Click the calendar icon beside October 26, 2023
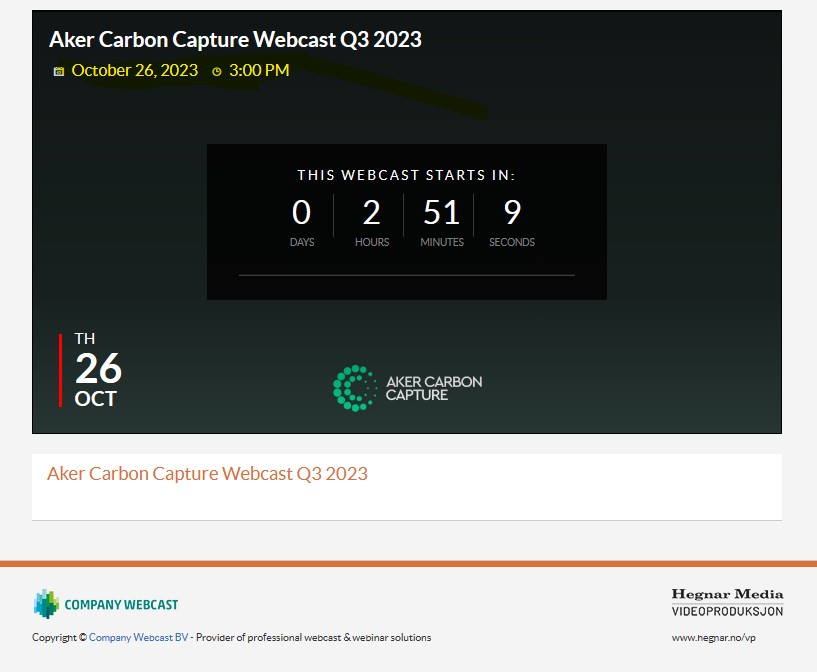This screenshot has width=817, height=672. click(59, 71)
